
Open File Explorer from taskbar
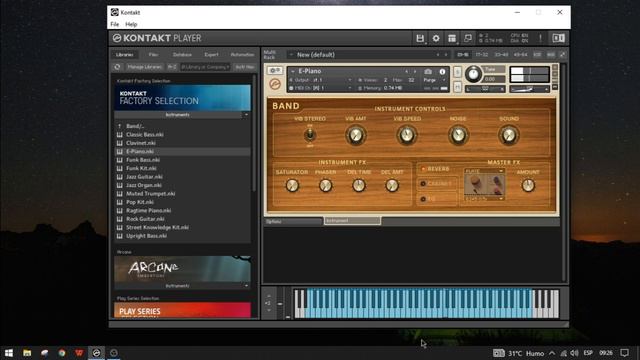pos(27,353)
